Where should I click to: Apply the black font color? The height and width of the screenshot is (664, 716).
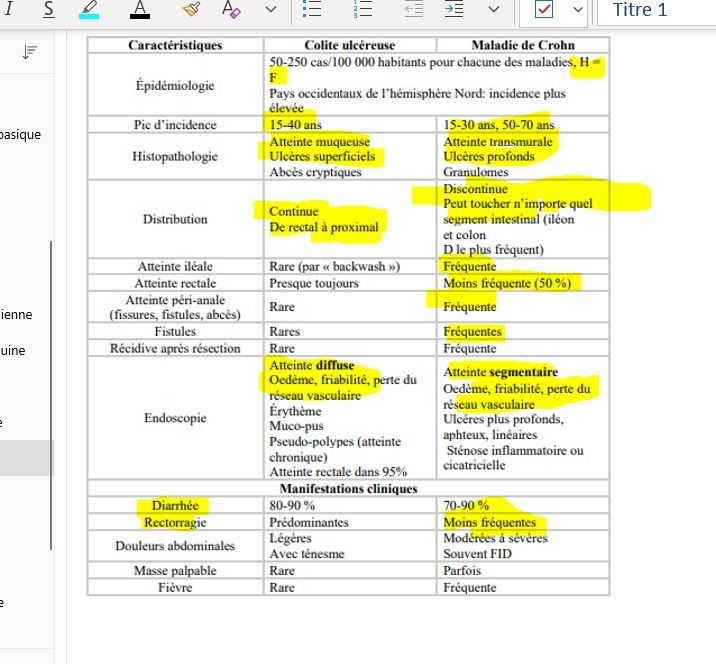coord(140,9)
